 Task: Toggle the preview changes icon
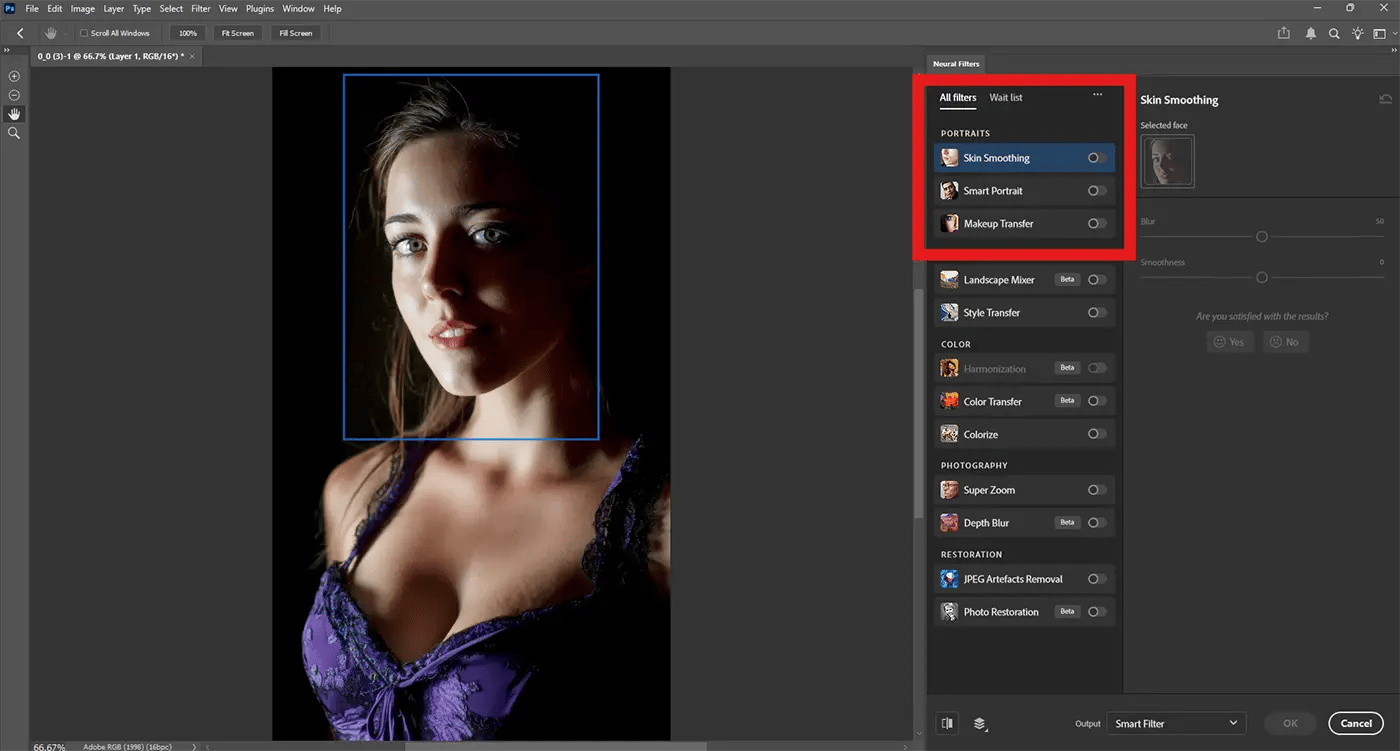(947, 723)
